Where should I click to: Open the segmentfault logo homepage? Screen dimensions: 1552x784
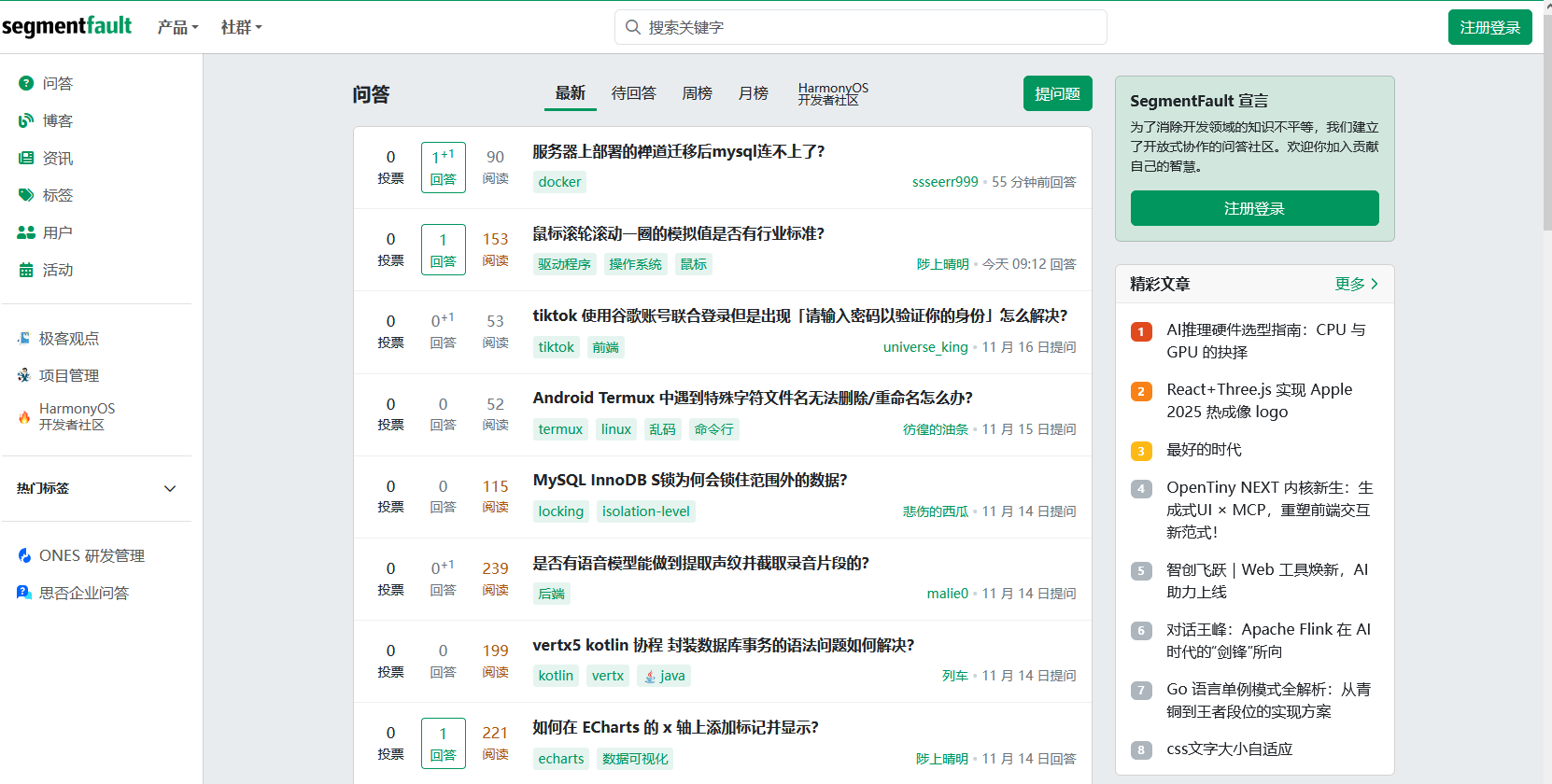click(66, 26)
